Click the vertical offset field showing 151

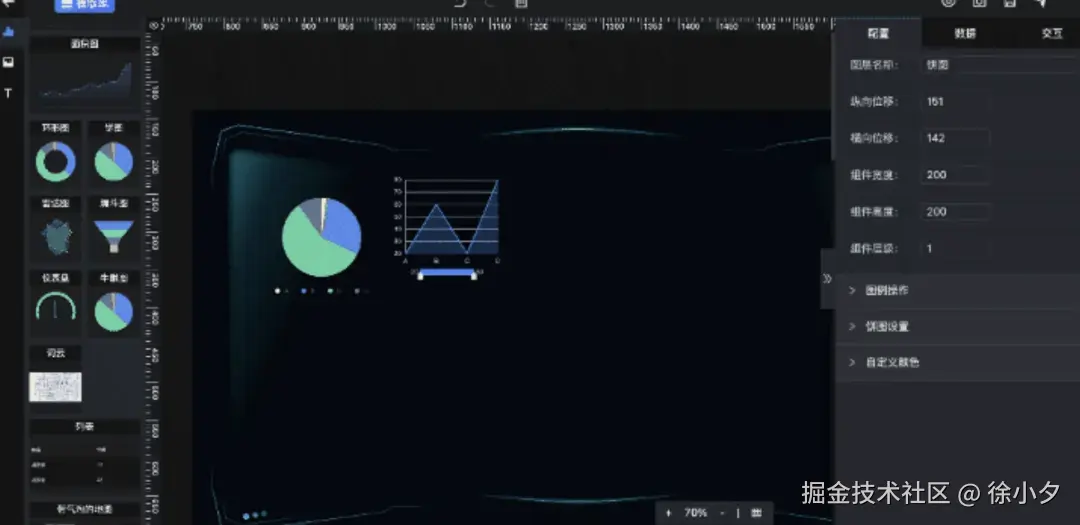point(955,101)
